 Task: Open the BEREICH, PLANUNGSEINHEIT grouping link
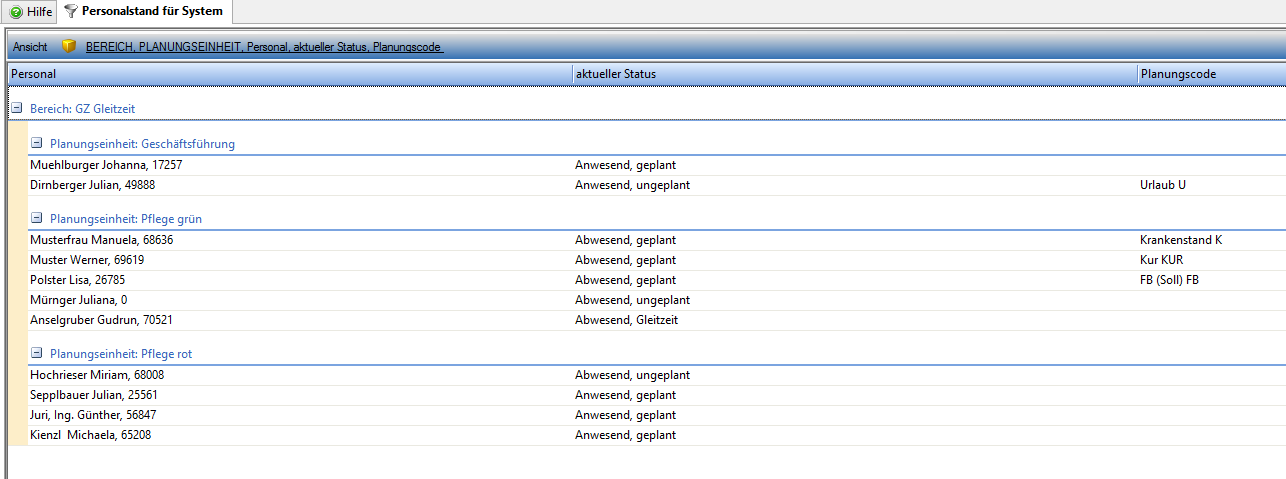(264, 47)
